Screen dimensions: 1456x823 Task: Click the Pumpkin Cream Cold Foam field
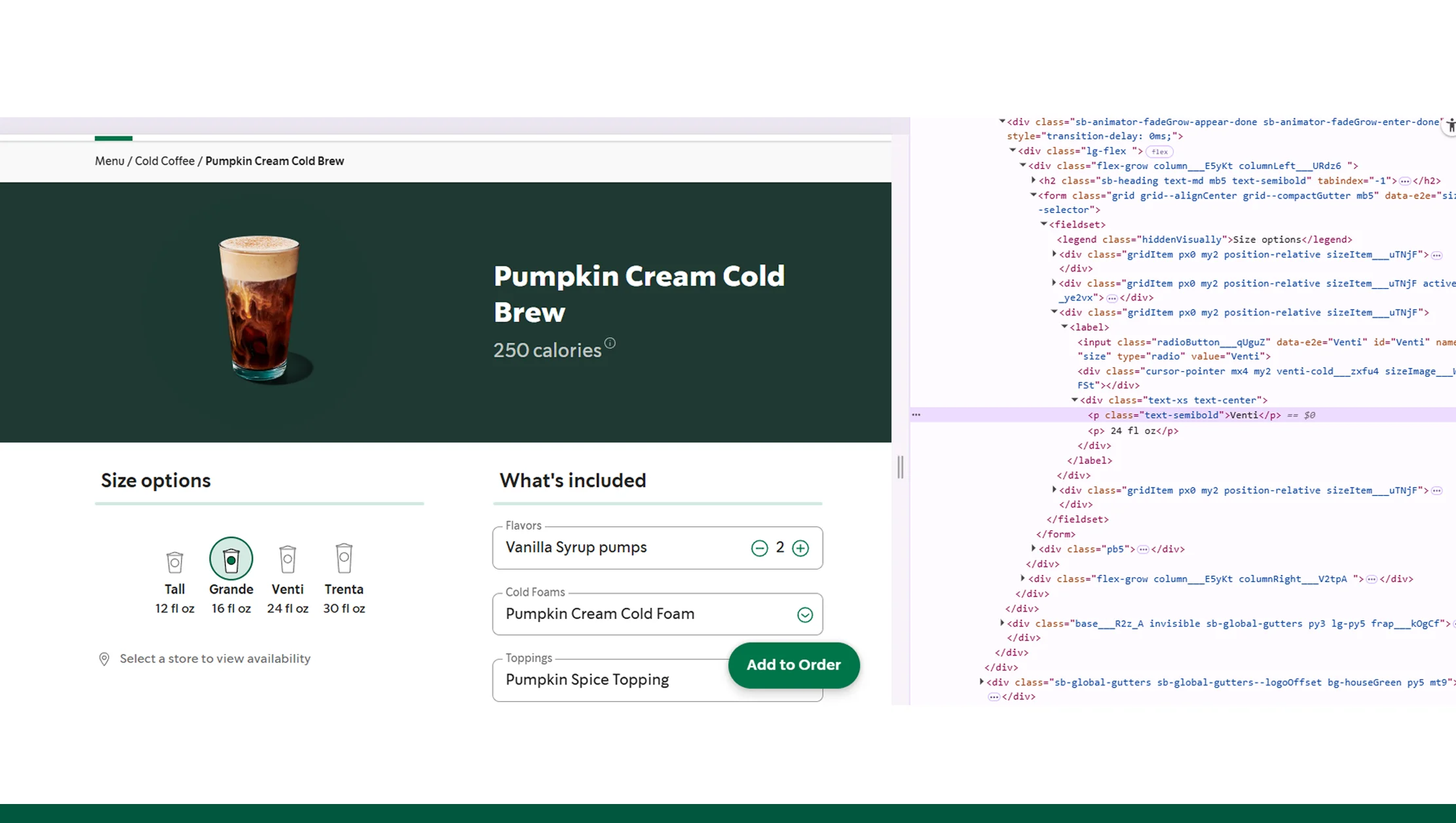(658, 614)
